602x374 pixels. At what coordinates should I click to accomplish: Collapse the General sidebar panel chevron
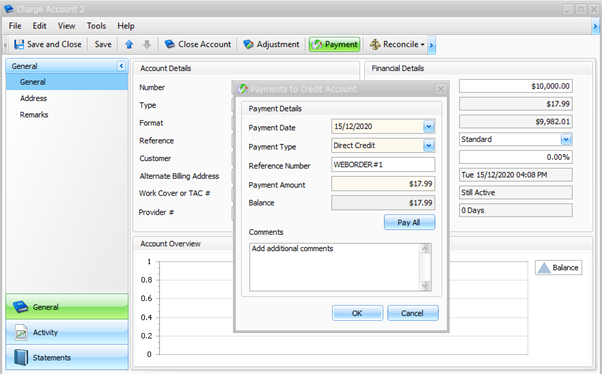[121, 66]
